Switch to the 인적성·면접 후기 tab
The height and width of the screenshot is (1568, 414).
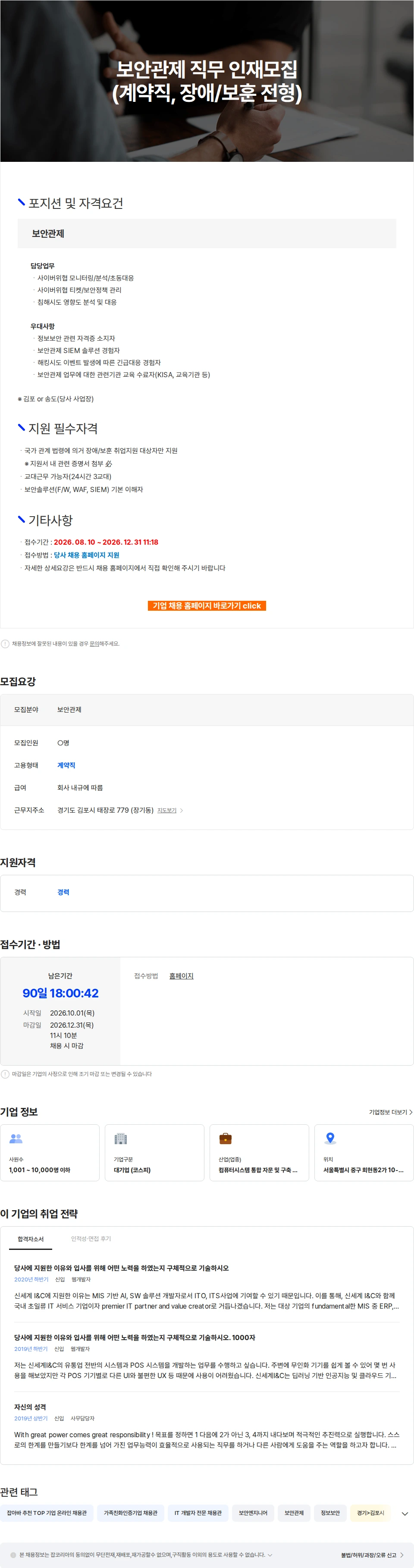(91, 1239)
